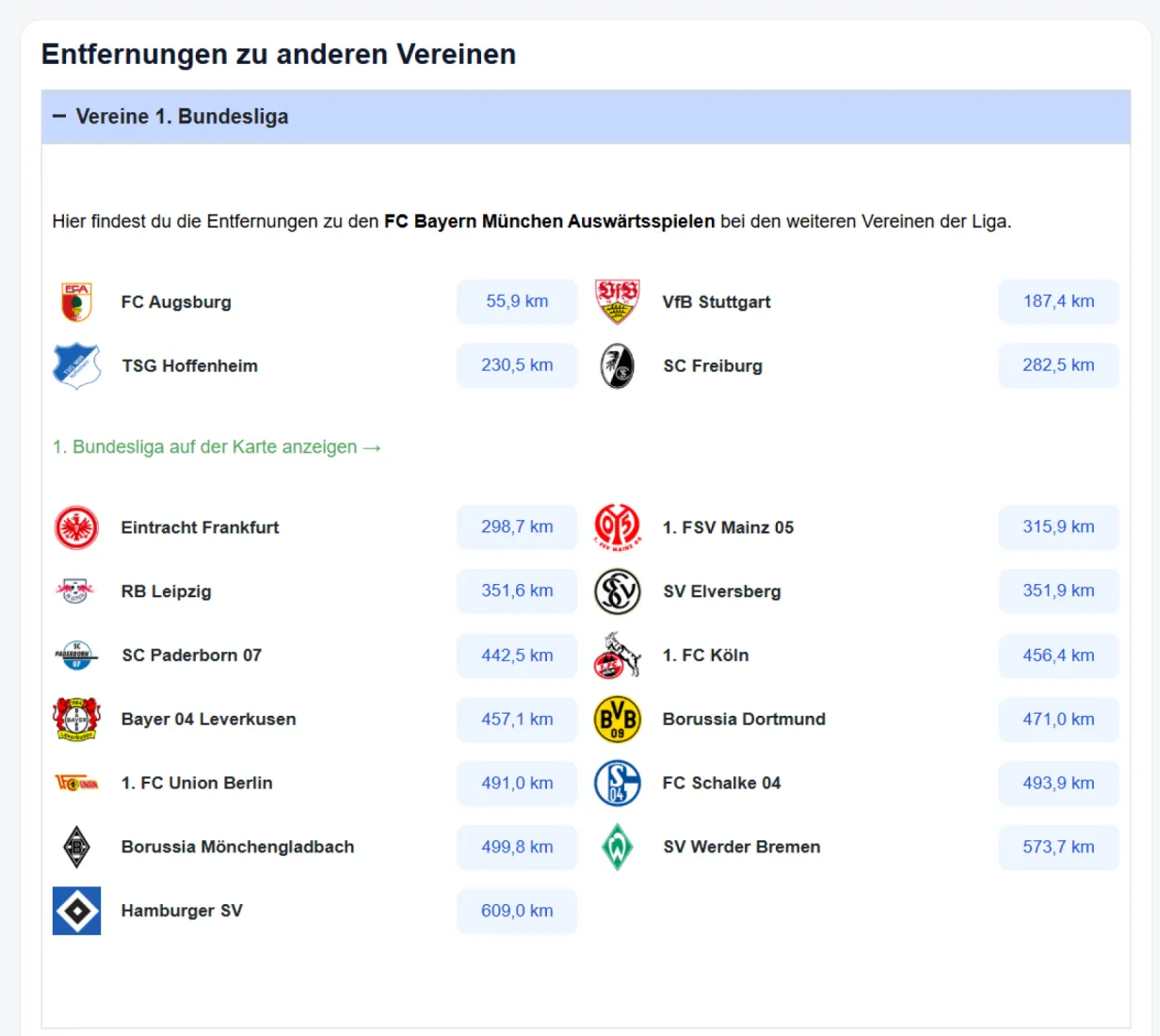Click the 457,1 km distance for Leverkusen

(517, 720)
